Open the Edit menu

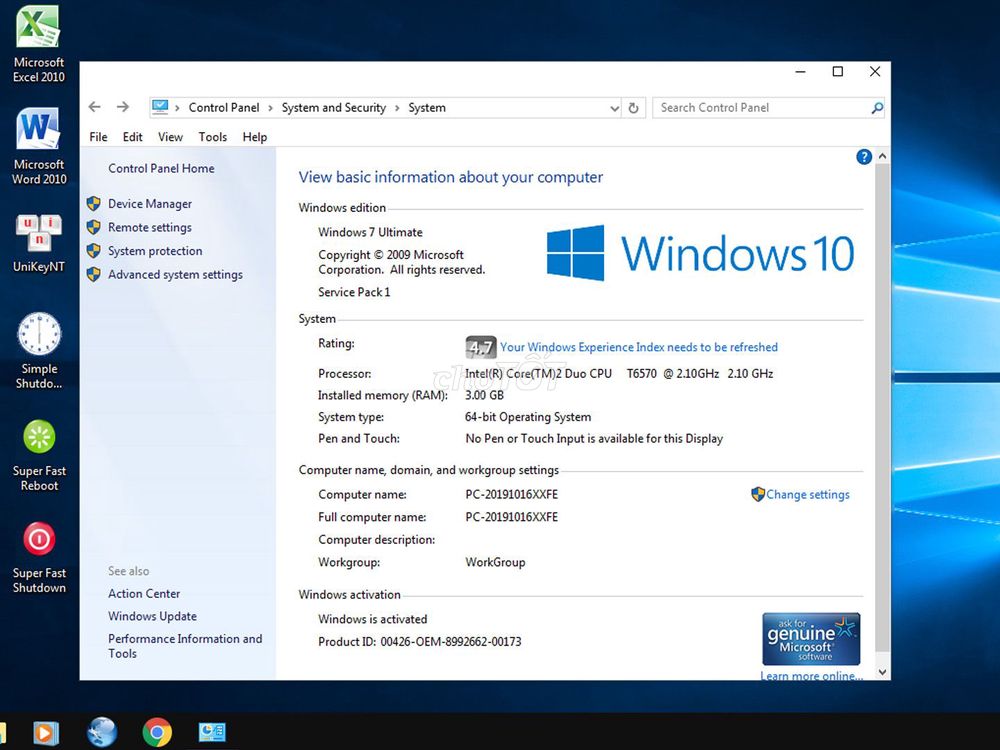pos(133,137)
